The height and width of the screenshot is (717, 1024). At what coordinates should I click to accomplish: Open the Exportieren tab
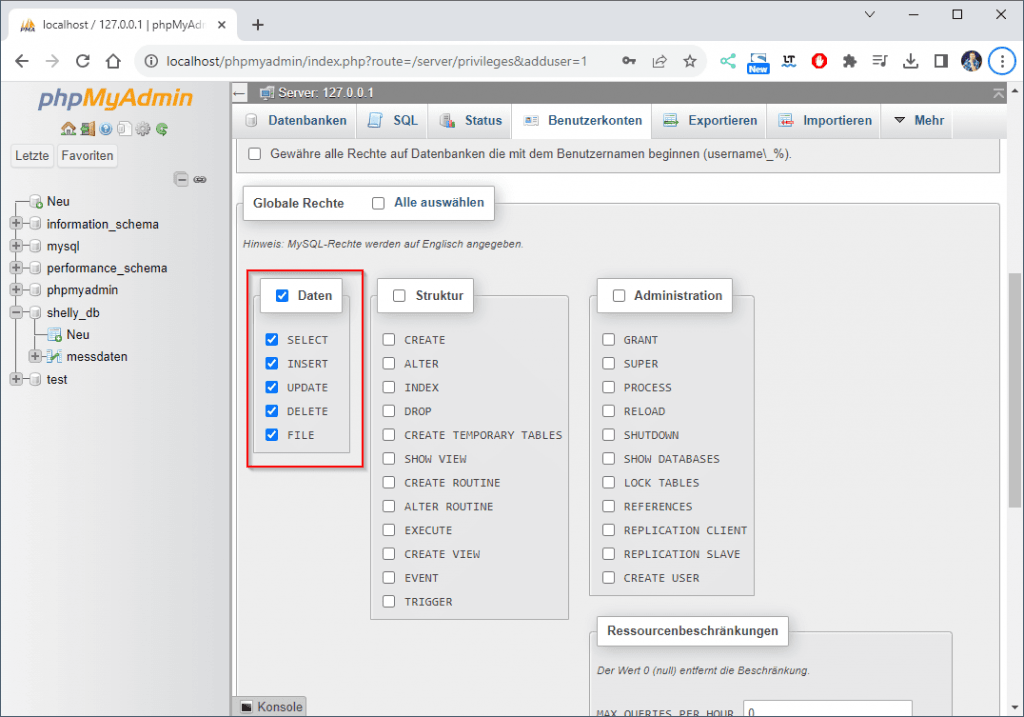[710, 120]
